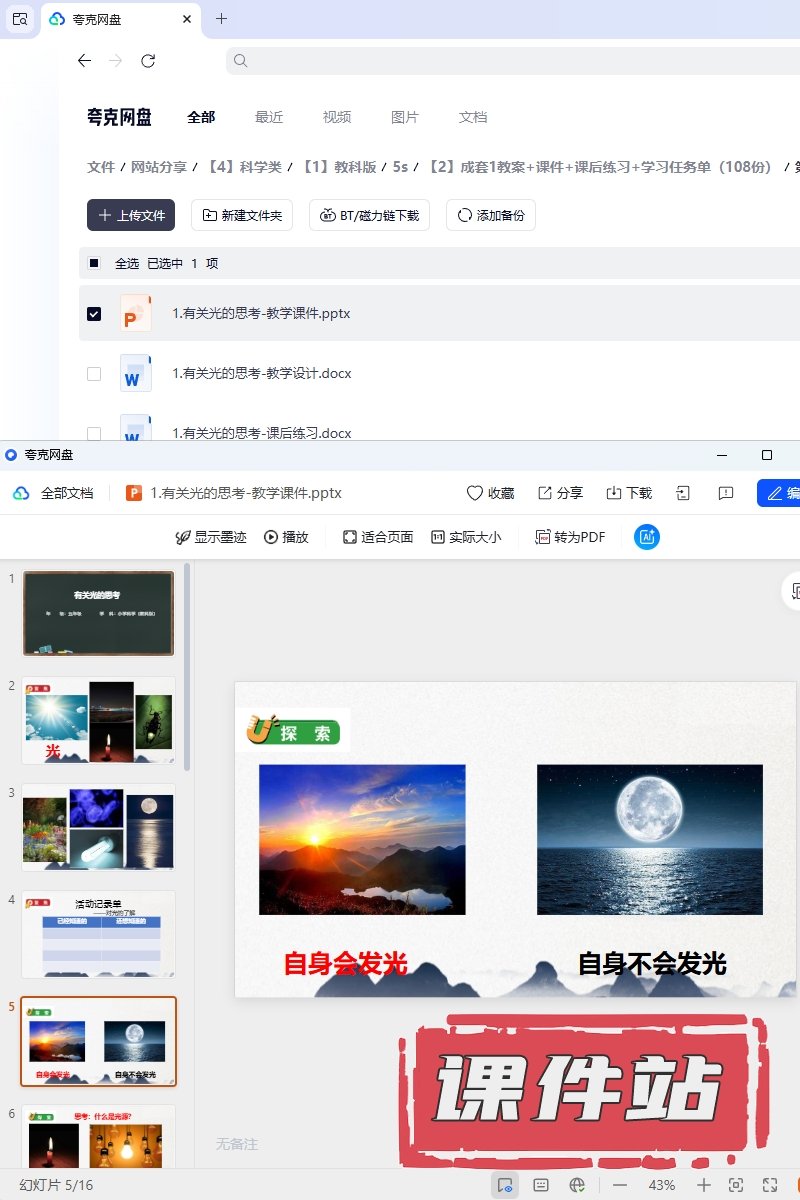
Task: Zoom out with the minus icon
Action: pos(620,1185)
